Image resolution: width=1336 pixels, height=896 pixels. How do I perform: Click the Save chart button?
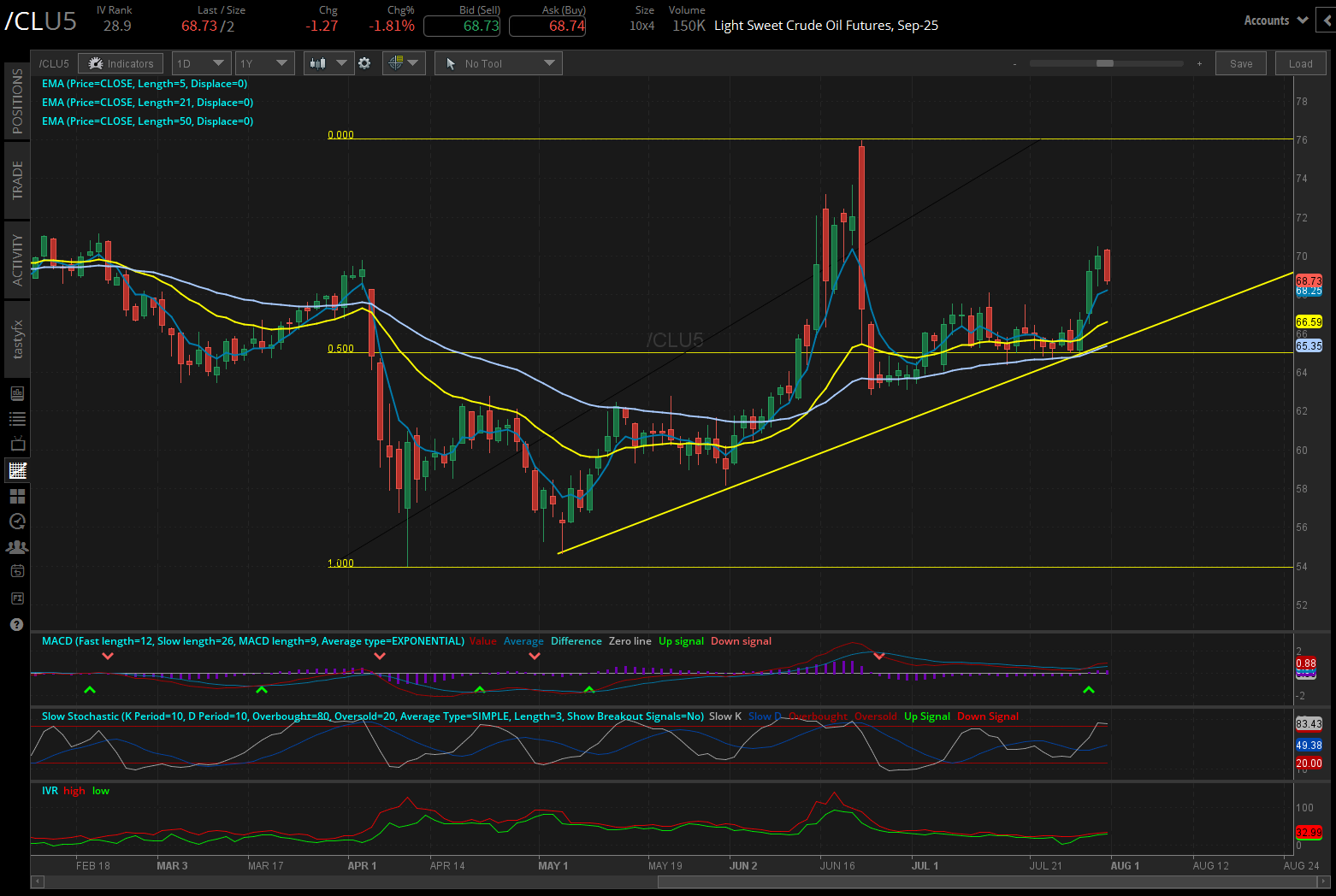(1240, 62)
